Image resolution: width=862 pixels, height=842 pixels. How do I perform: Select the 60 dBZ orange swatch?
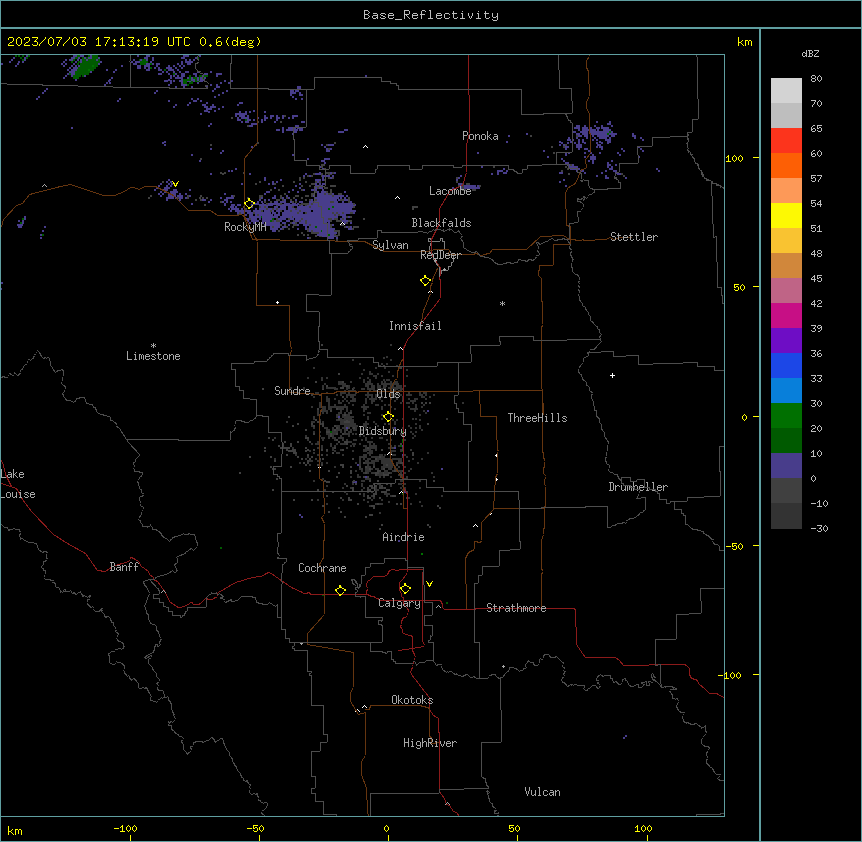click(x=786, y=165)
